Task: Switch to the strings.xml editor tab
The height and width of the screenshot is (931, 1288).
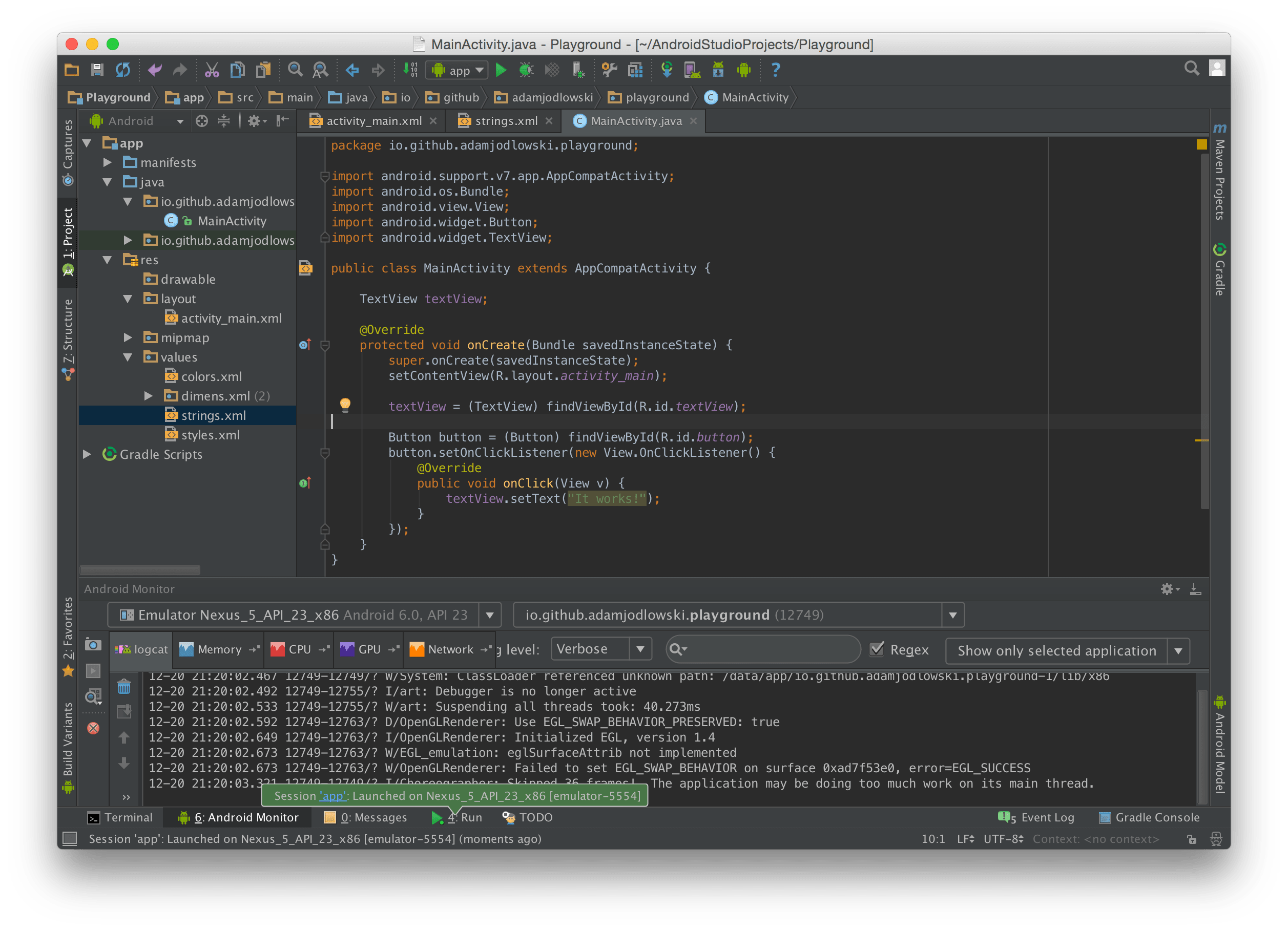Action: click(x=505, y=121)
